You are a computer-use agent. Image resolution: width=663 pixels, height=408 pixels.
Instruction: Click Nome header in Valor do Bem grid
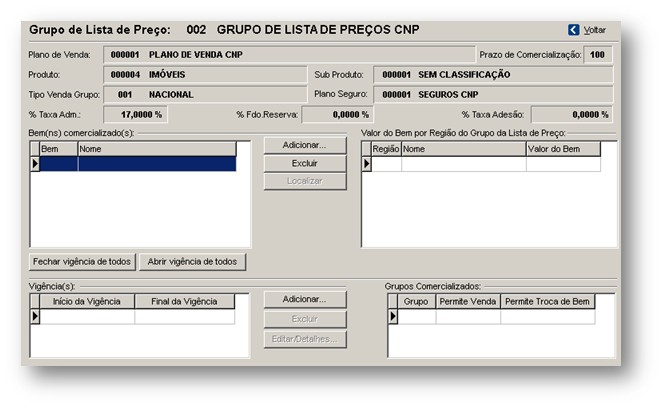463,149
